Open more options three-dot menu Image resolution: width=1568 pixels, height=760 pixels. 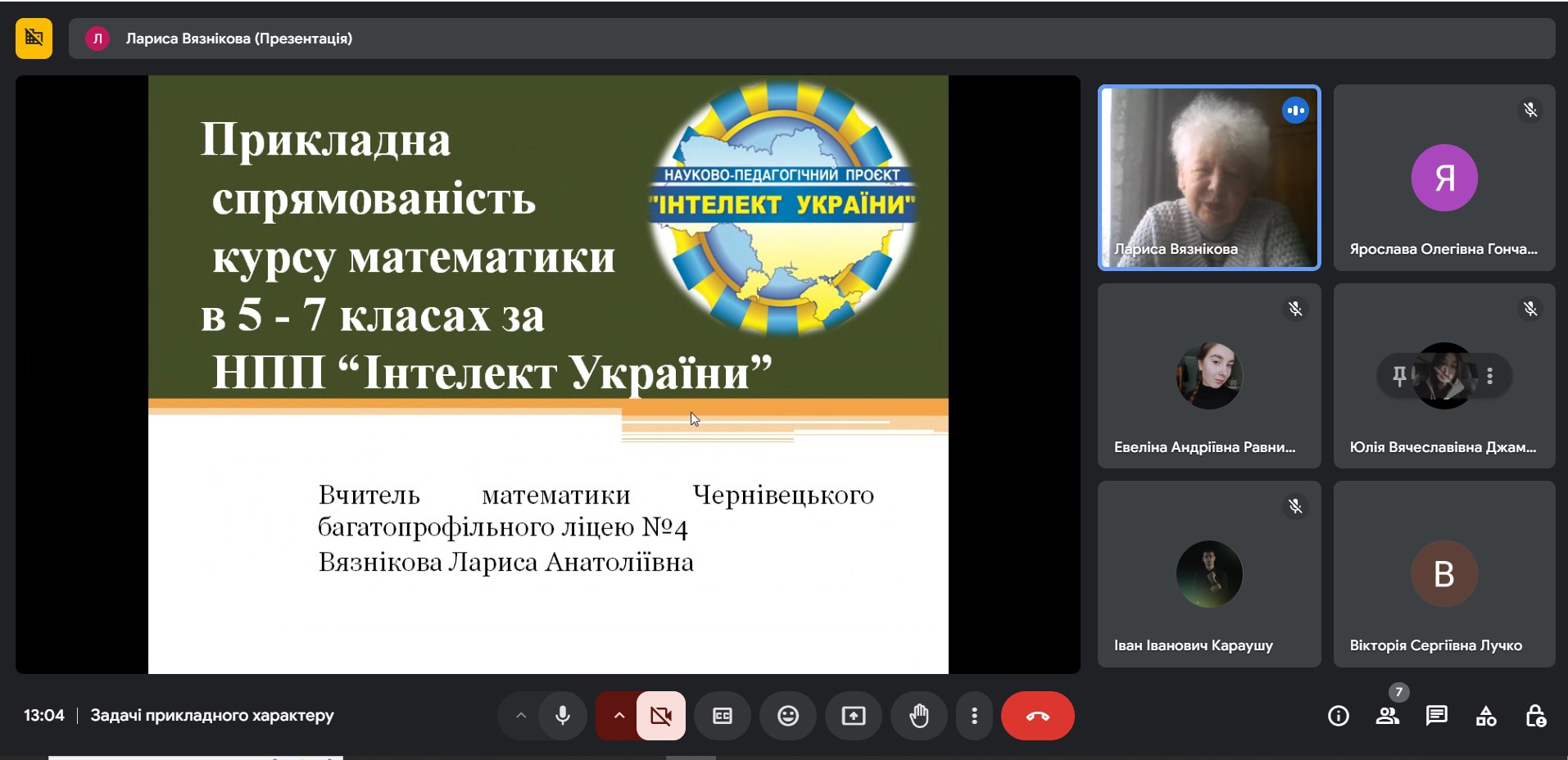(x=974, y=716)
